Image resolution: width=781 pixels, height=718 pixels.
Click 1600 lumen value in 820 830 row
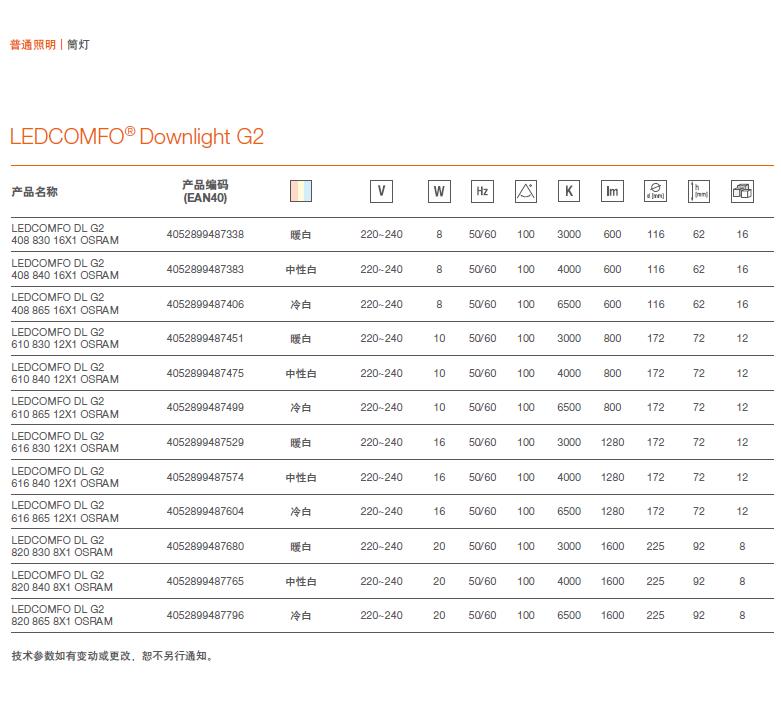tap(612, 546)
